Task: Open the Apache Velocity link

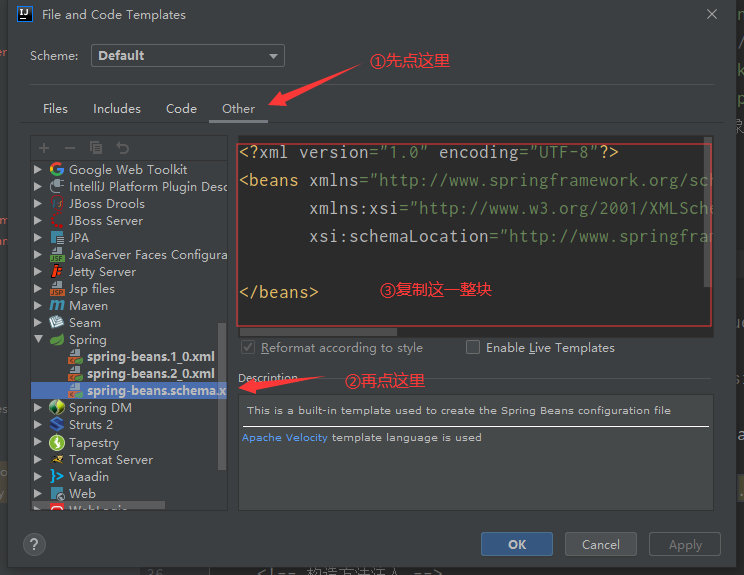Action: (x=285, y=437)
